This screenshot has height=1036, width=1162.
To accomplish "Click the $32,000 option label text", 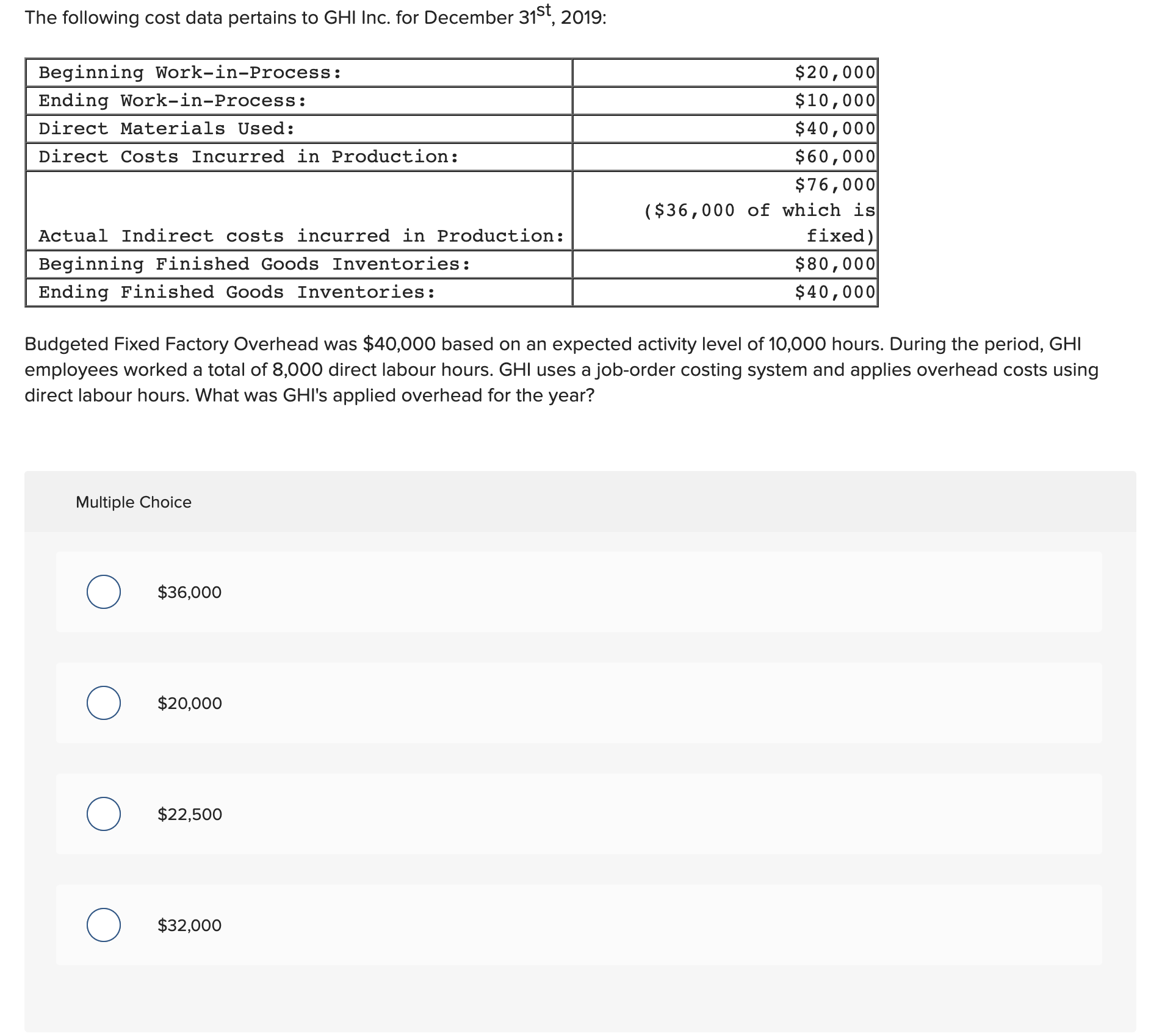I will [x=189, y=926].
